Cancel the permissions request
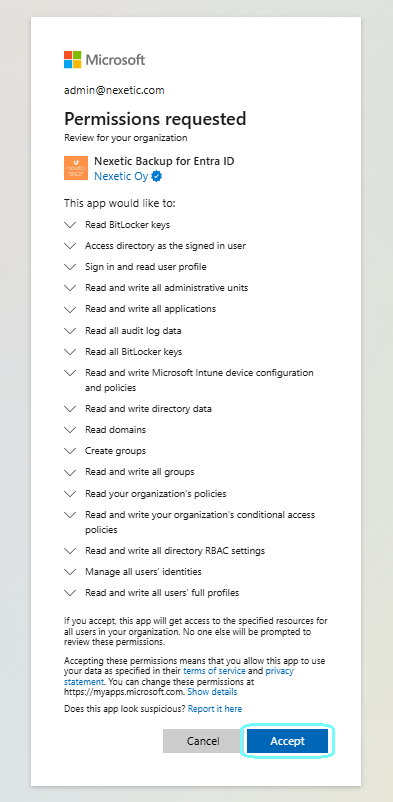The image size is (393, 802). coord(203,741)
